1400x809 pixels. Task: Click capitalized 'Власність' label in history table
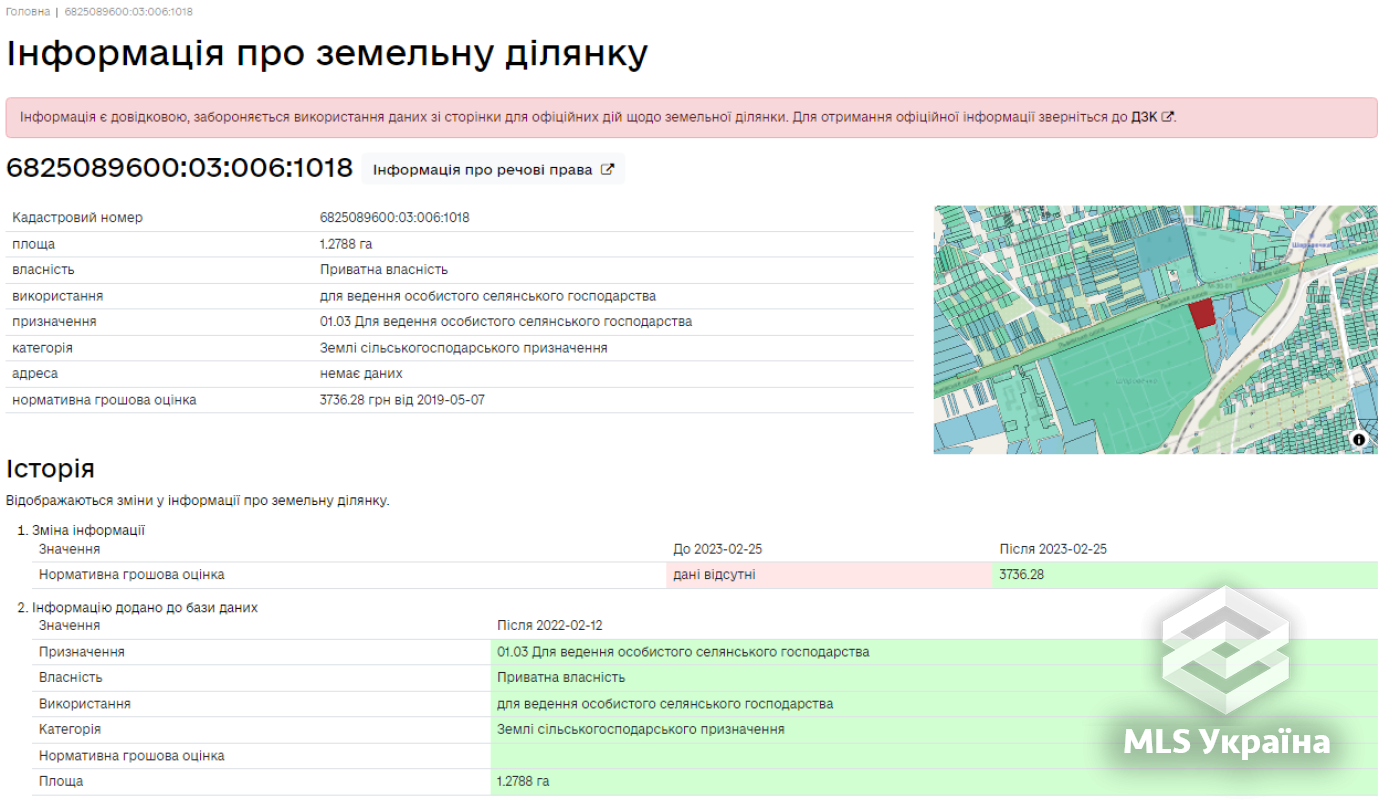point(71,678)
